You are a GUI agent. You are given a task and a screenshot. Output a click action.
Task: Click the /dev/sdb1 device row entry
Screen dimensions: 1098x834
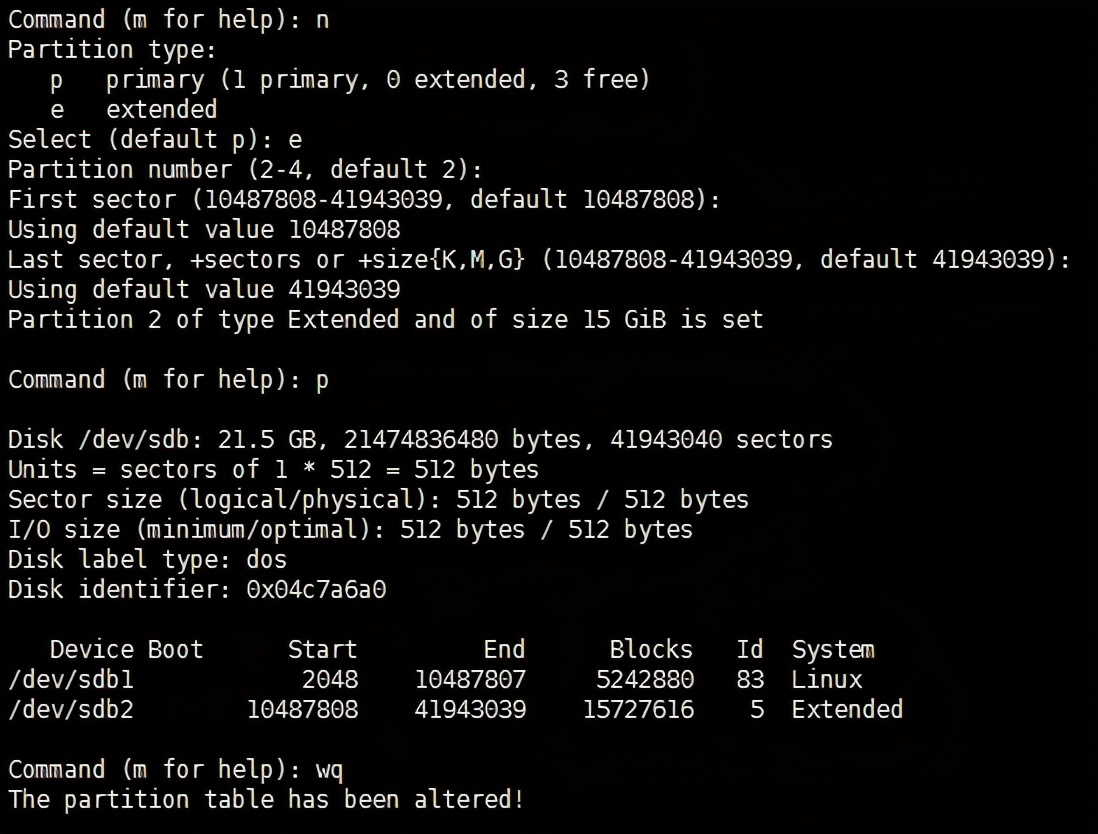tap(71, 680)
